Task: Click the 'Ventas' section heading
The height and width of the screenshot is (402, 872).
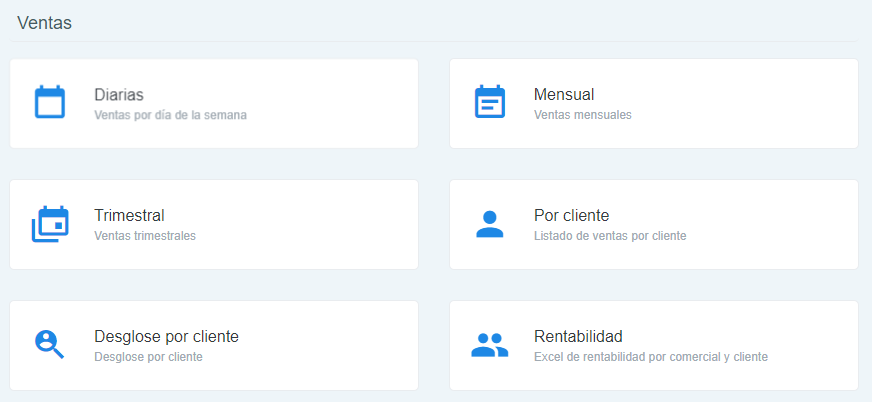Action: click(x=44, y=23)
